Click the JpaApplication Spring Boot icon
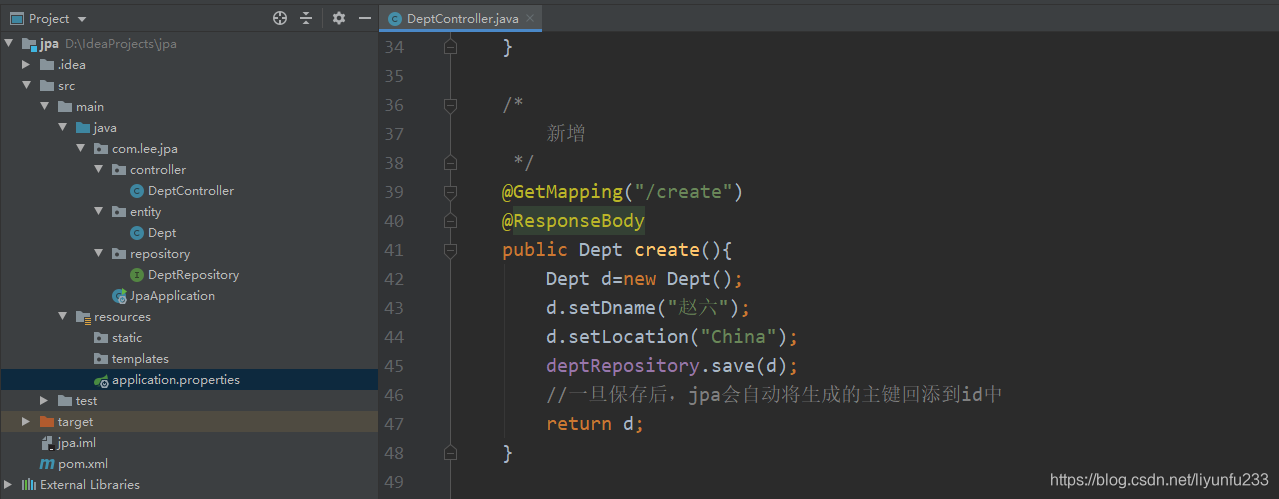1279x499 pixels. point(119,296)
